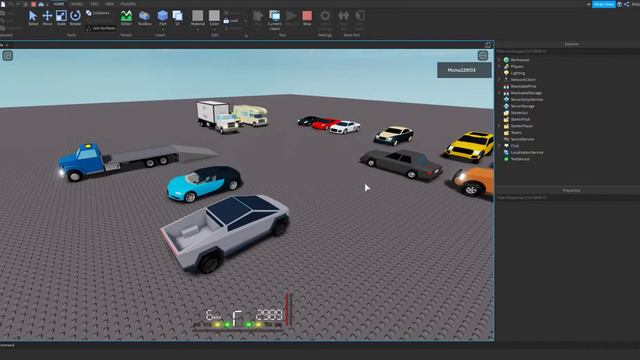Screen dimensions: 640x360
Task: Expand the Workspace node in Explorer
Action: [500, 60]
